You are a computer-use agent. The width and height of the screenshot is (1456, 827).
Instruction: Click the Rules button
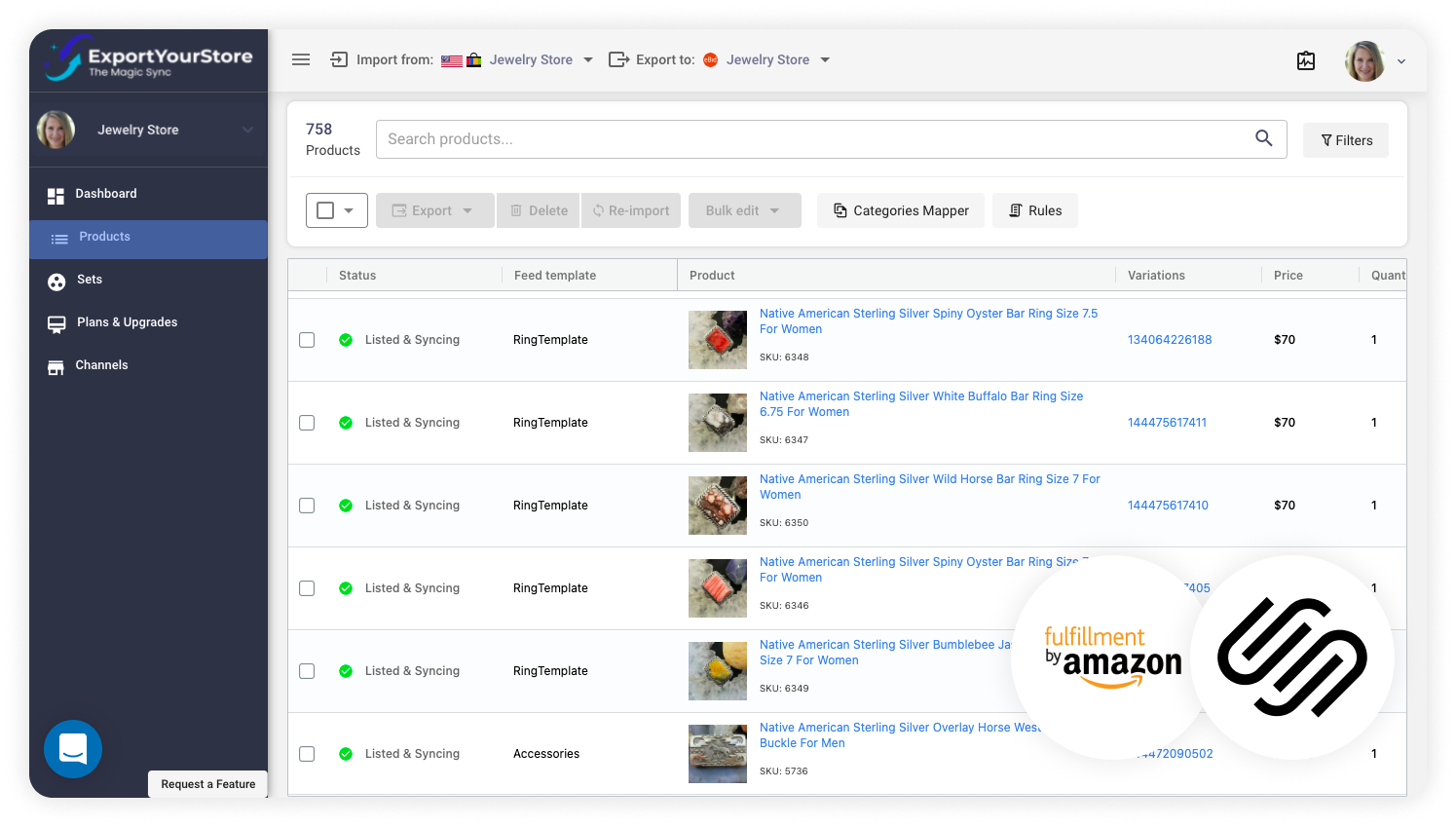tap(1035, 210)
